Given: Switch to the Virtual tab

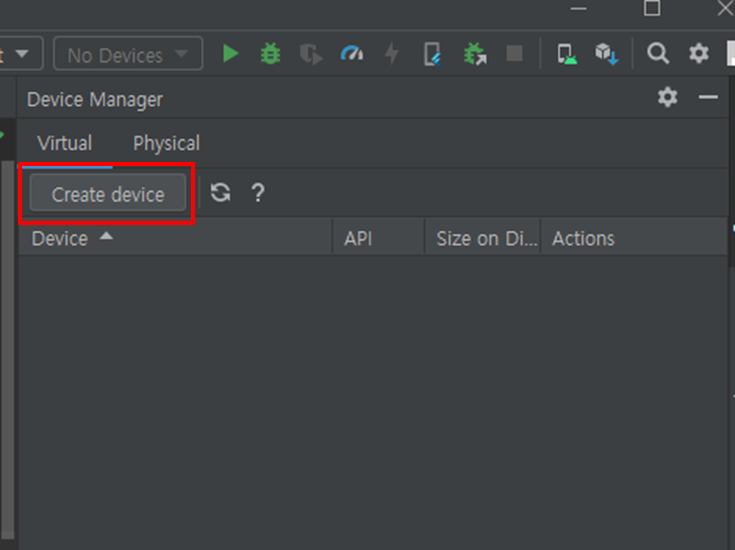Looking at the screenshot, I should coord(65,143).
